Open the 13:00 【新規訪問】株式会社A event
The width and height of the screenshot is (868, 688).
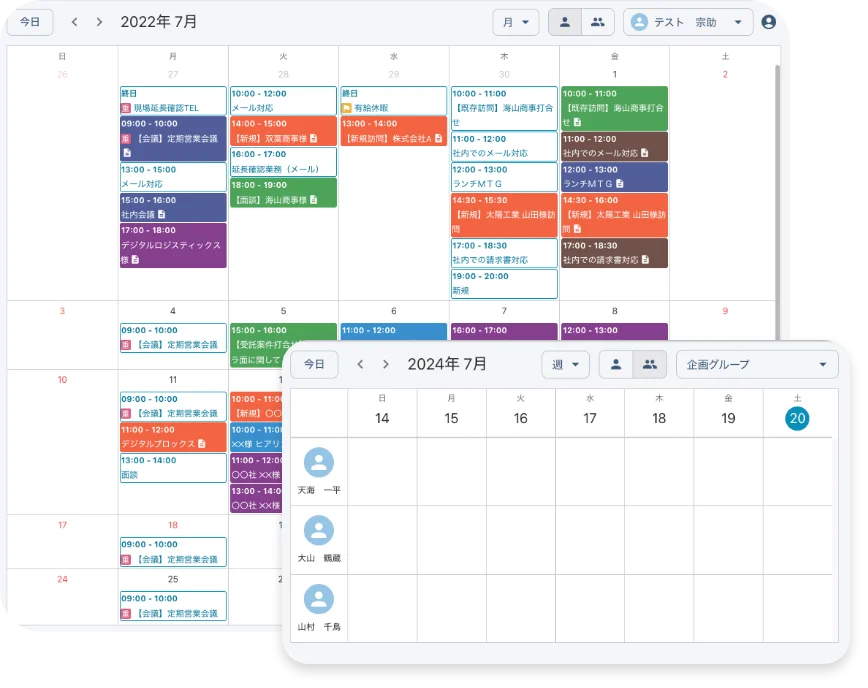pyautogui.click(x=394, y=131)
